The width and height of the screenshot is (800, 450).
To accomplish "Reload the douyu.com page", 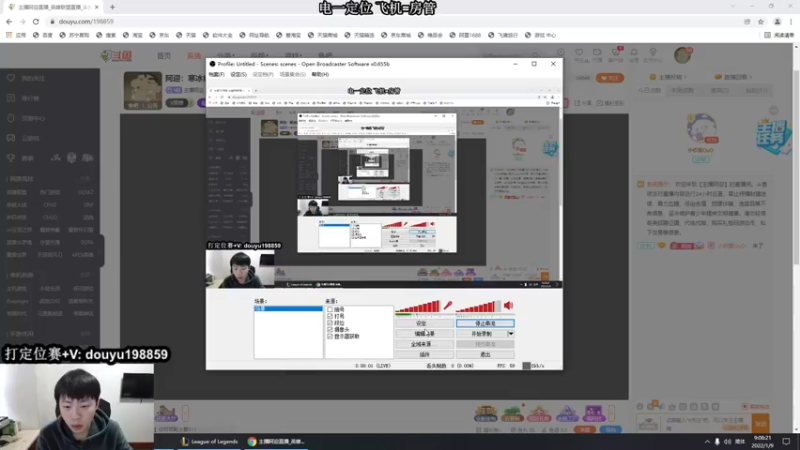I will (x=36, y=21).
